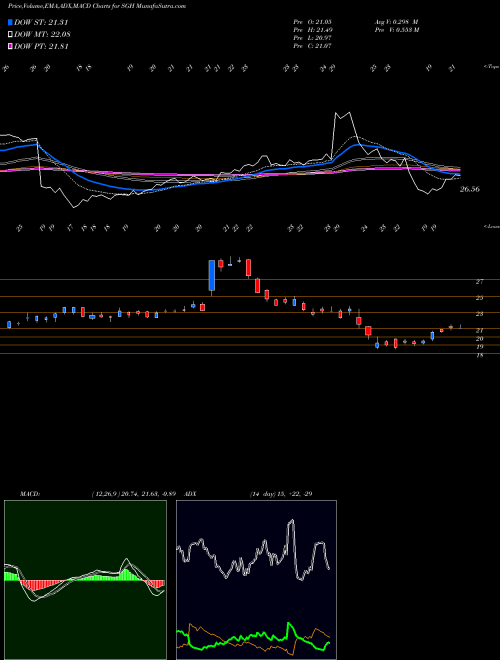Click the white DOW MT legend swatch
The width and height of the screenshot is (500, 660).
pos(11,34)
